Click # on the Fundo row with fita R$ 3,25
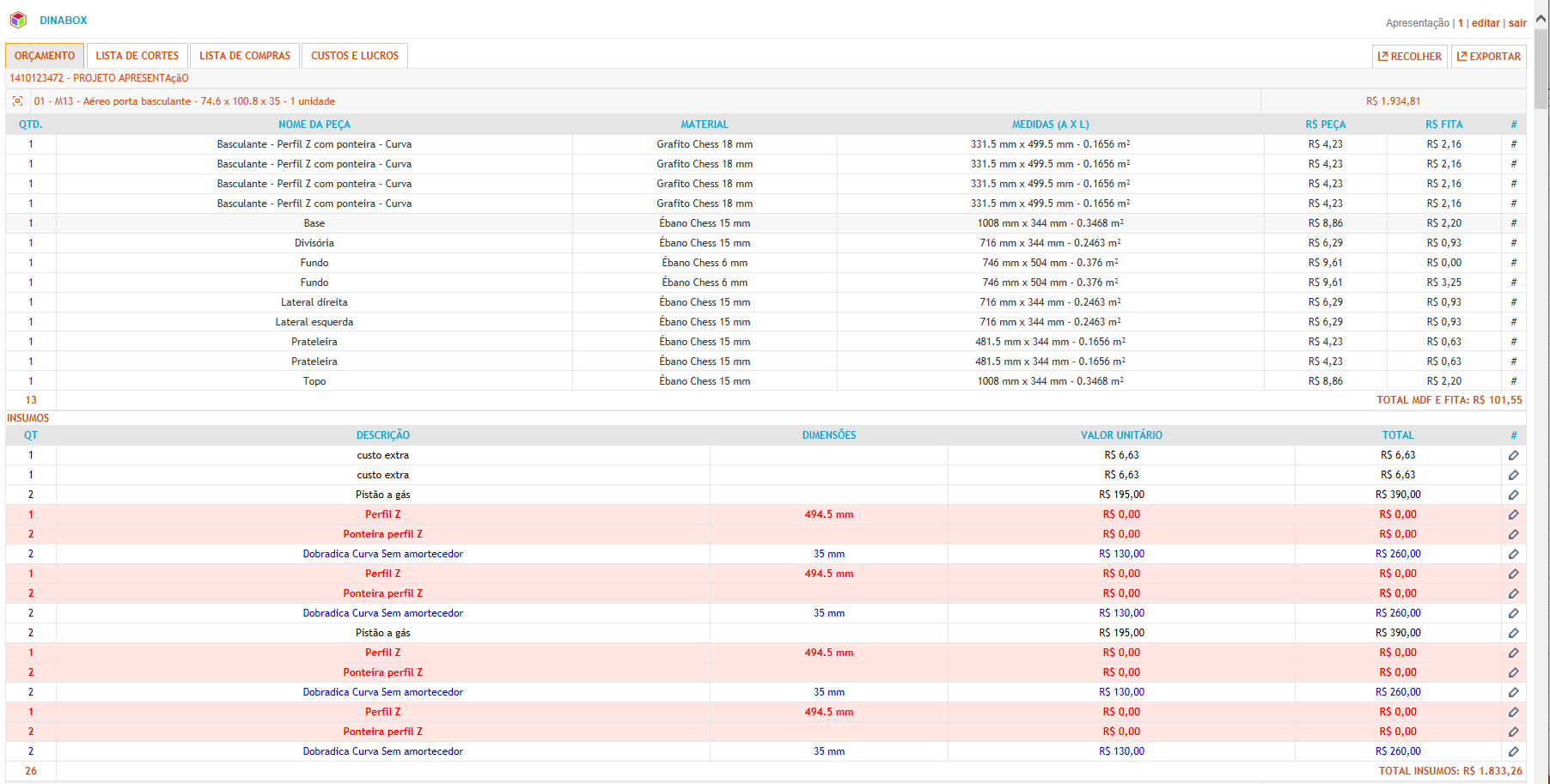 [x=1513, y=283]
